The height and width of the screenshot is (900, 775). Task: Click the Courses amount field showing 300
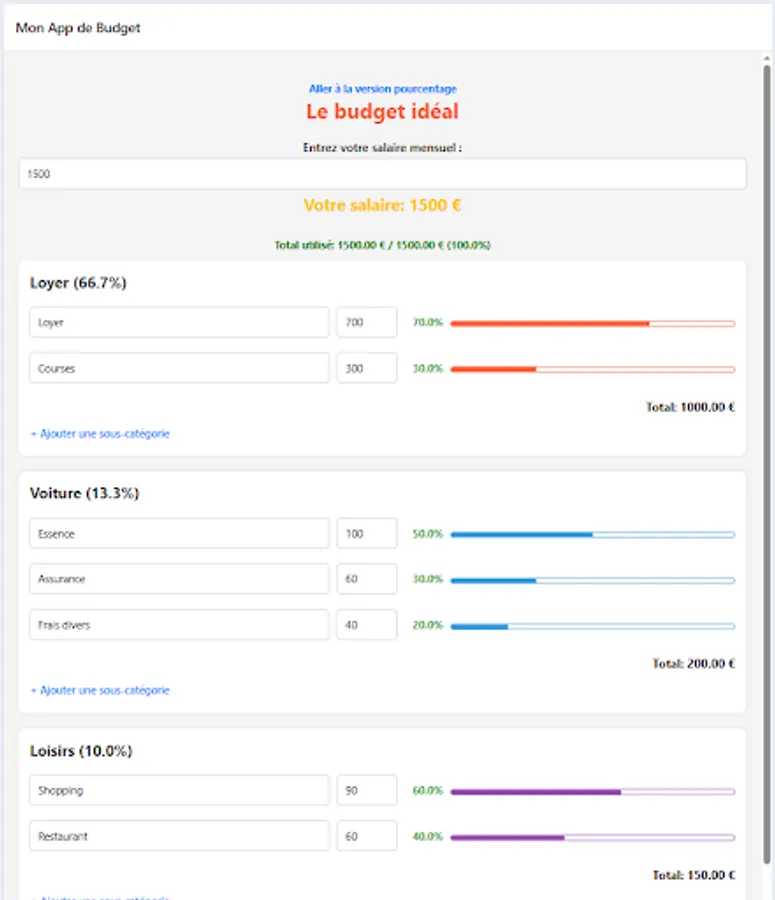(x=366, y=368)
